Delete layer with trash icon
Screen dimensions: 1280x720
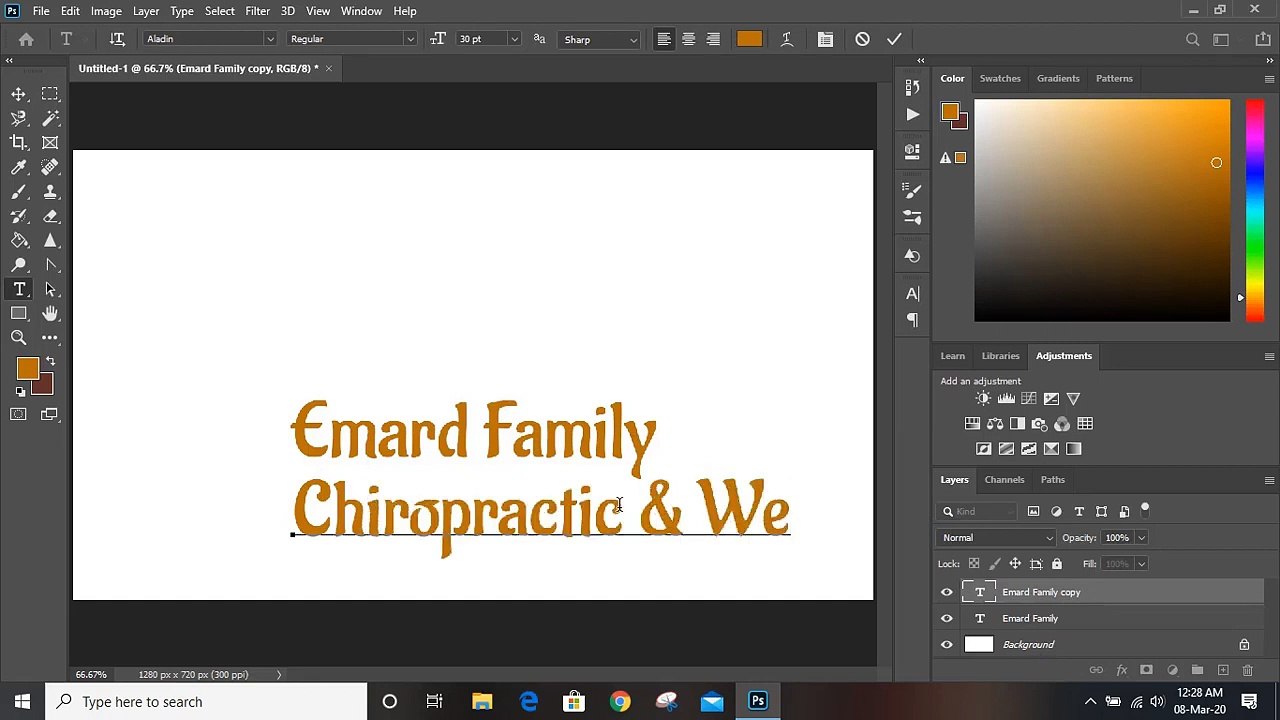pos(1247,670)
